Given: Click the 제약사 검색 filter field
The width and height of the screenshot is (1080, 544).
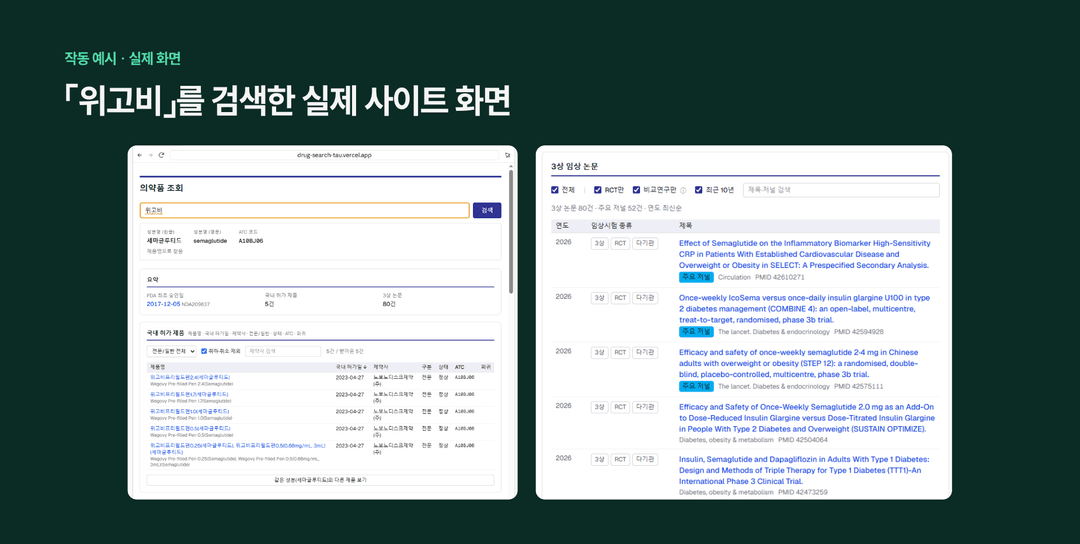Looking at the screenshot, I should tap(283, 351).
